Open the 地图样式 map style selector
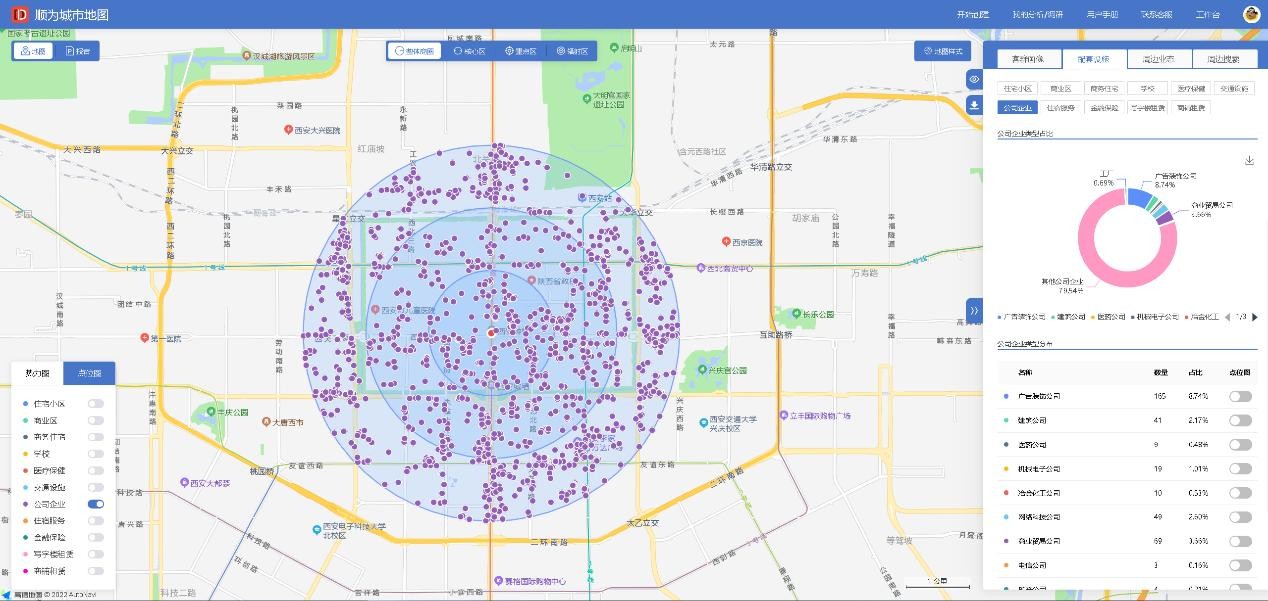This screenshot has height=601, width=1268. pyautogui.click(x=942, y=51)
